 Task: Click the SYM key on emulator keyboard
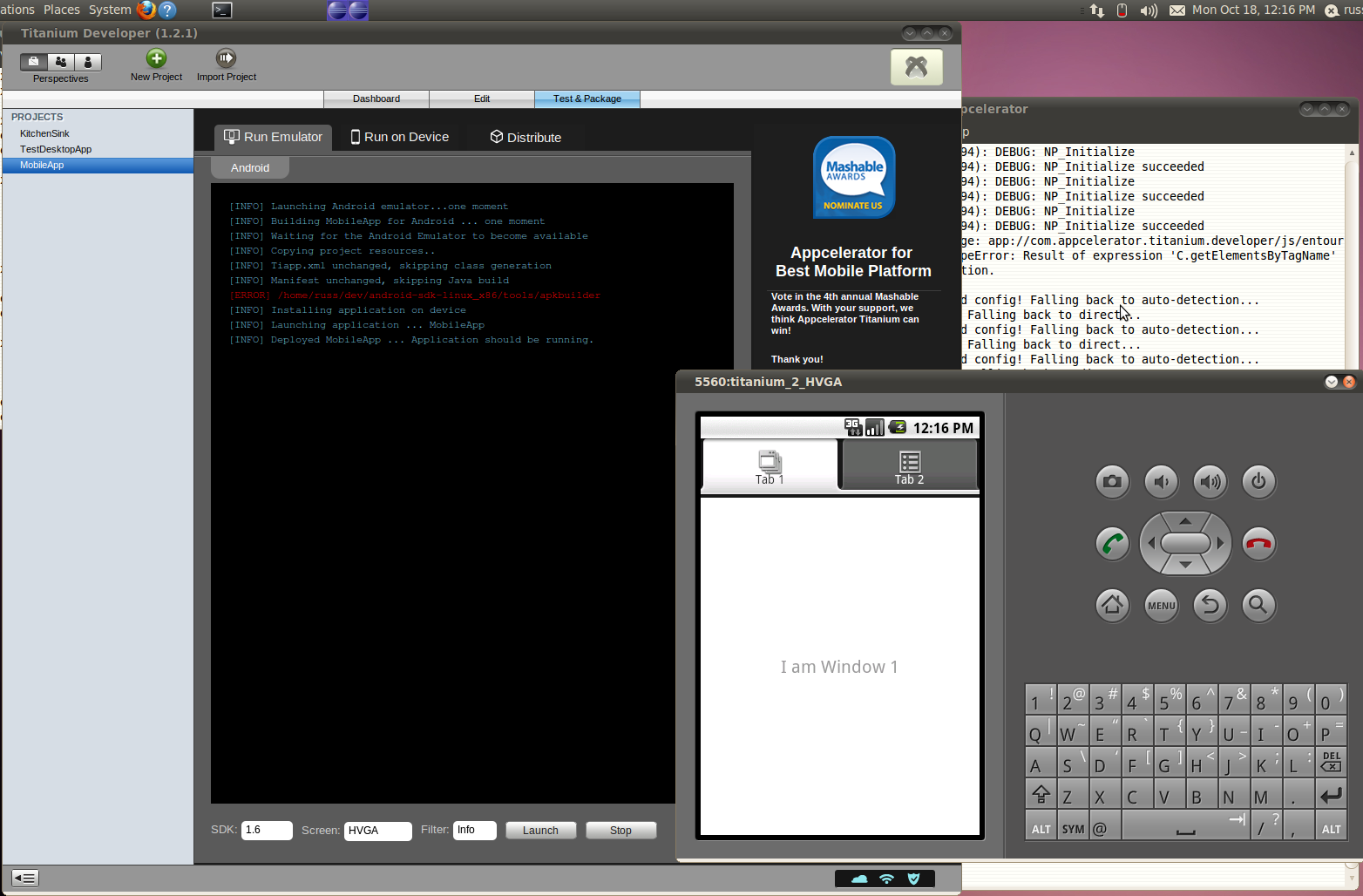(x=1073, y=826)
